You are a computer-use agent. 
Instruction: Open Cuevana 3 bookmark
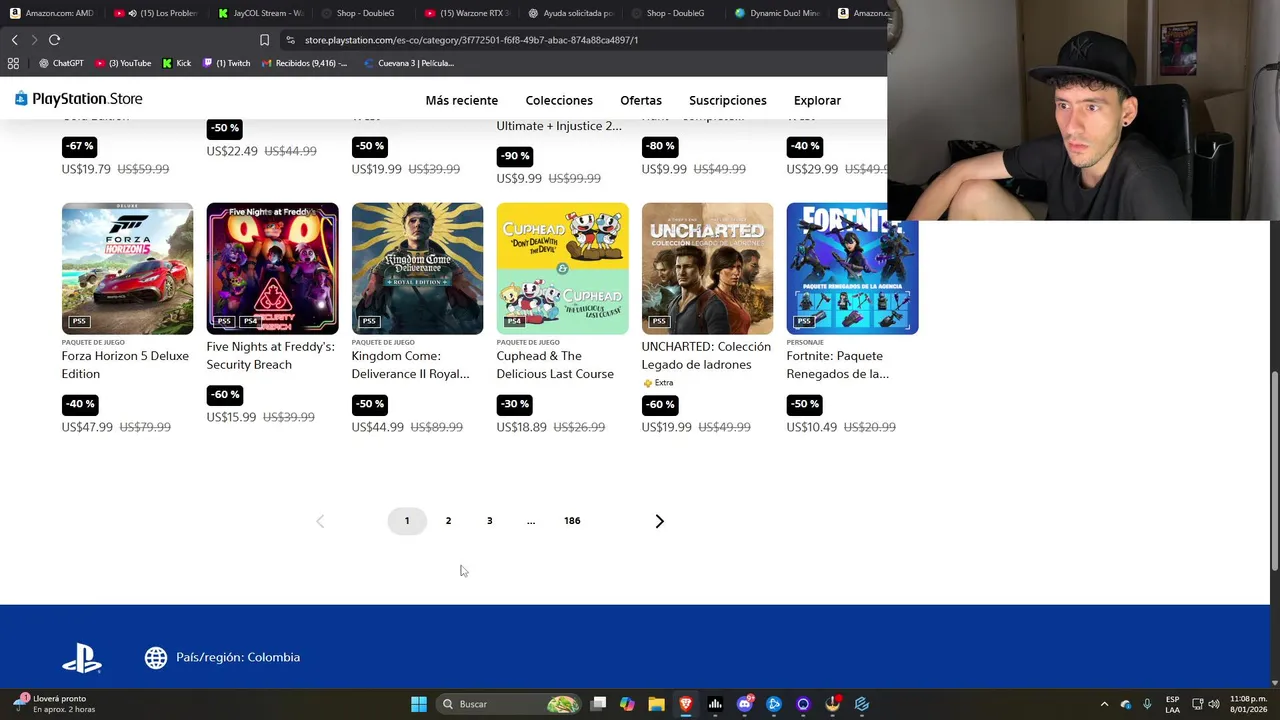[x=408, y=63]
